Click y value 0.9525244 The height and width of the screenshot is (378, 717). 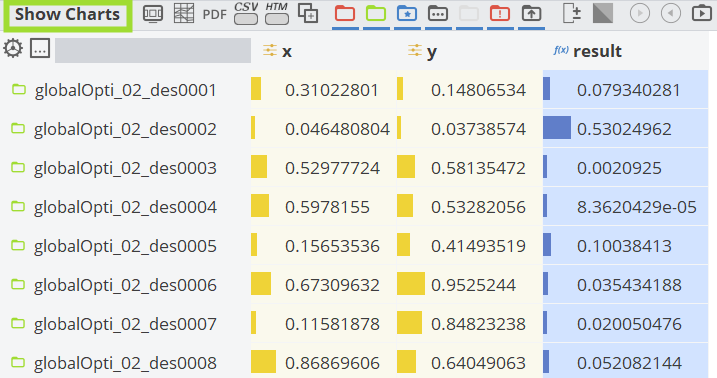point(473,285)
